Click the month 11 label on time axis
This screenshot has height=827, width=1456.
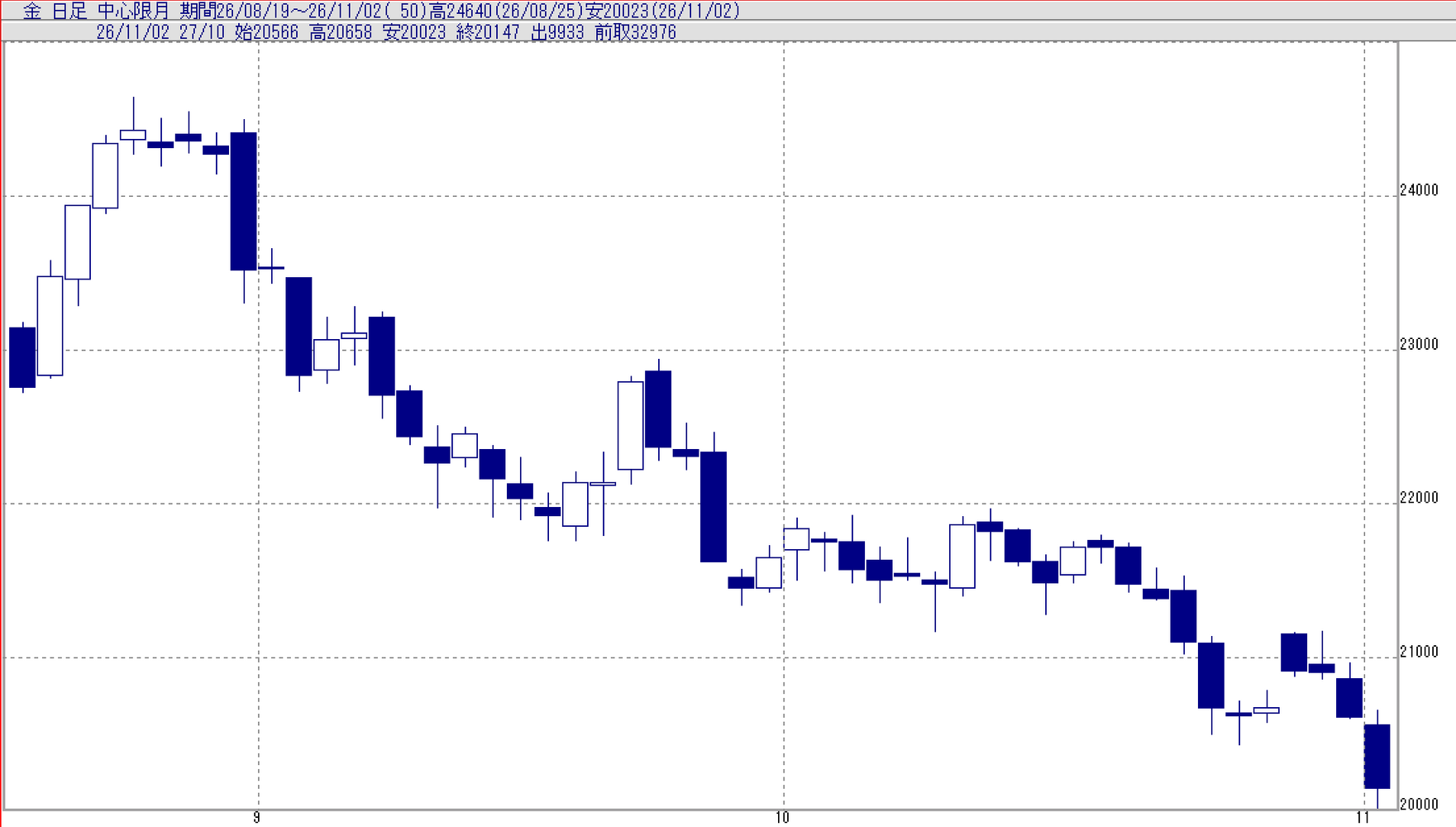(1363, 818)
